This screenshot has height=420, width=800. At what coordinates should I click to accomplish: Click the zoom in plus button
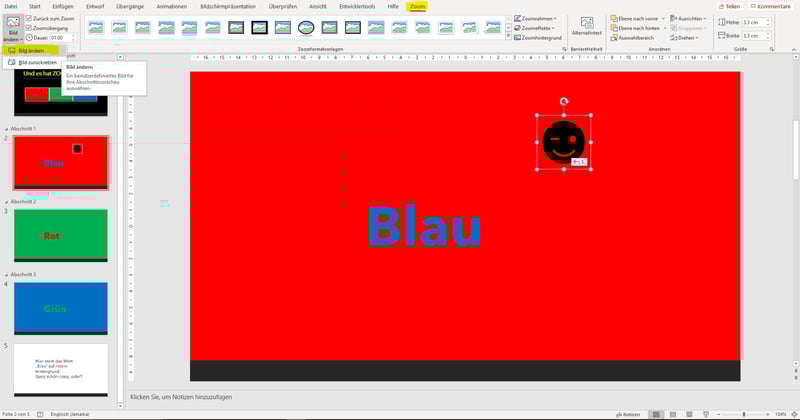pos(768,414)
